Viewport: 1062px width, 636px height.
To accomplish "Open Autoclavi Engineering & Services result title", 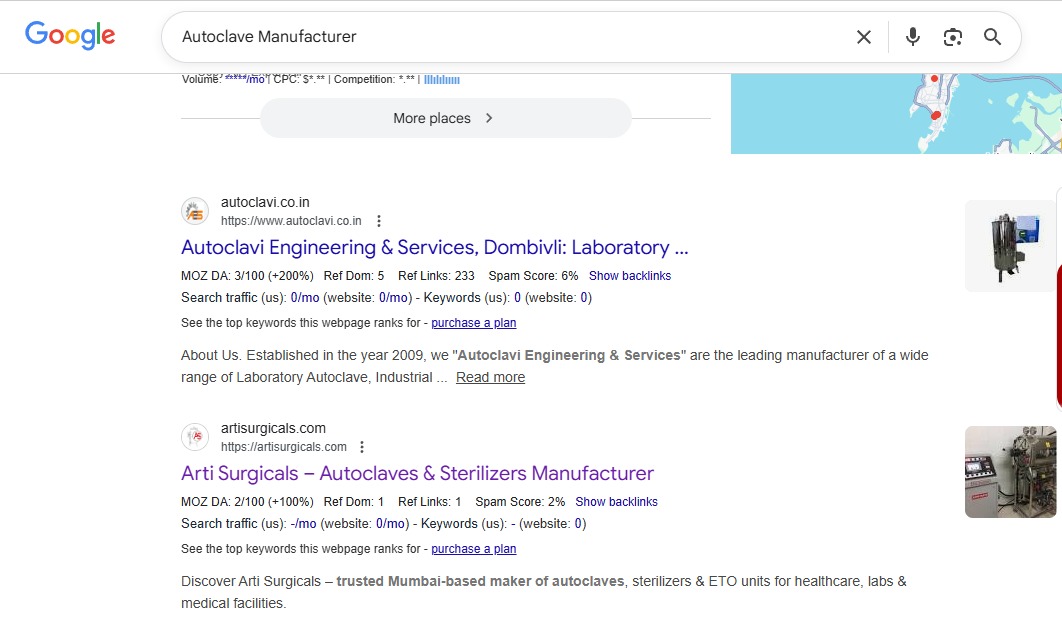I will (434, 247).
